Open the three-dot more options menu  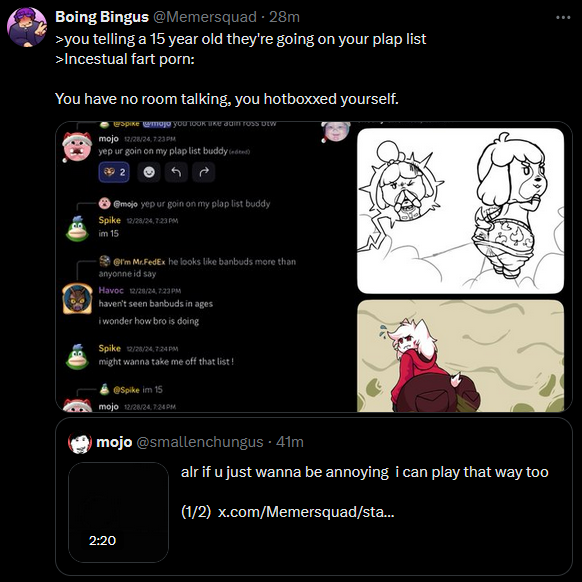563,17
